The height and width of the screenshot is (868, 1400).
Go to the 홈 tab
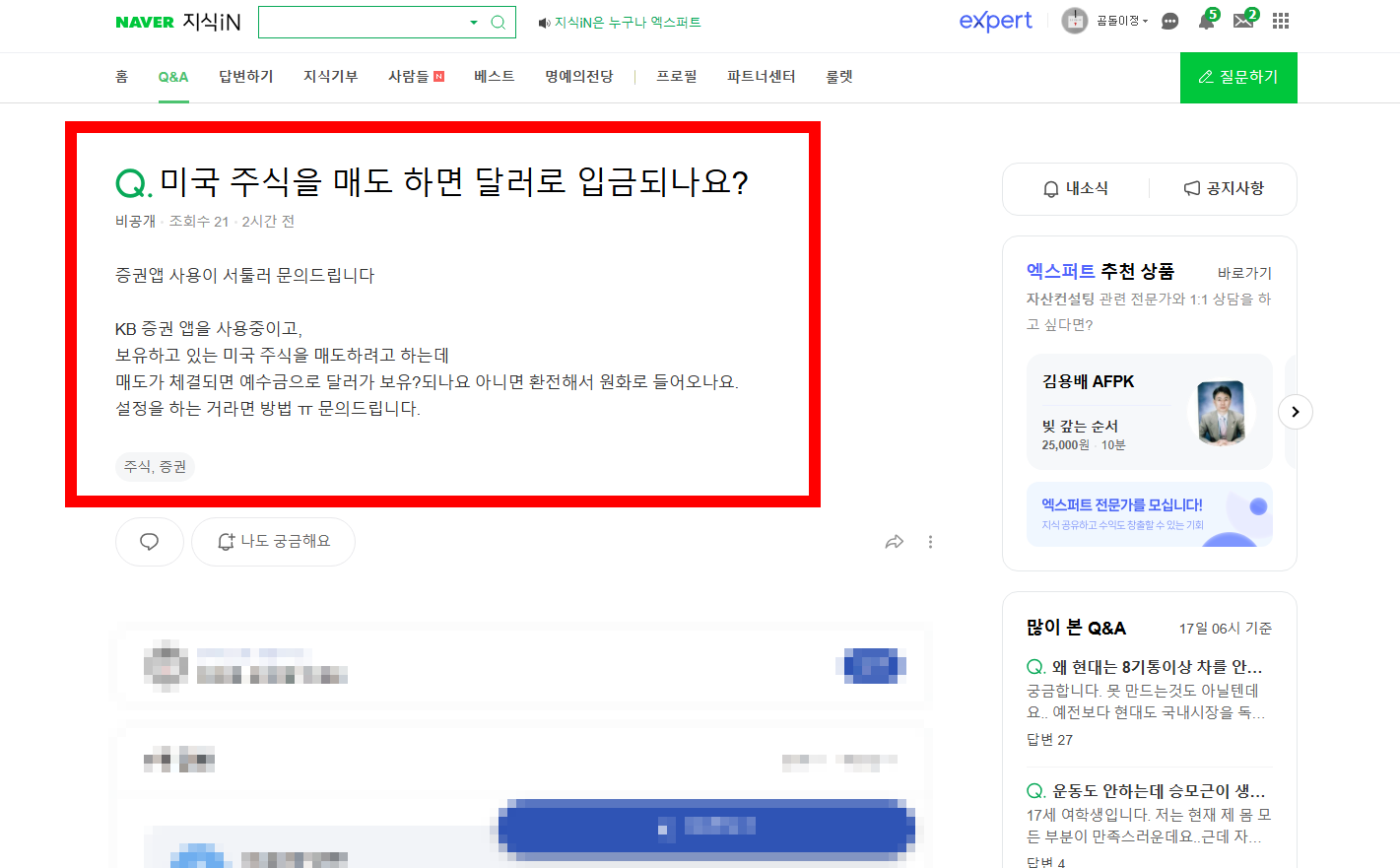121,76
